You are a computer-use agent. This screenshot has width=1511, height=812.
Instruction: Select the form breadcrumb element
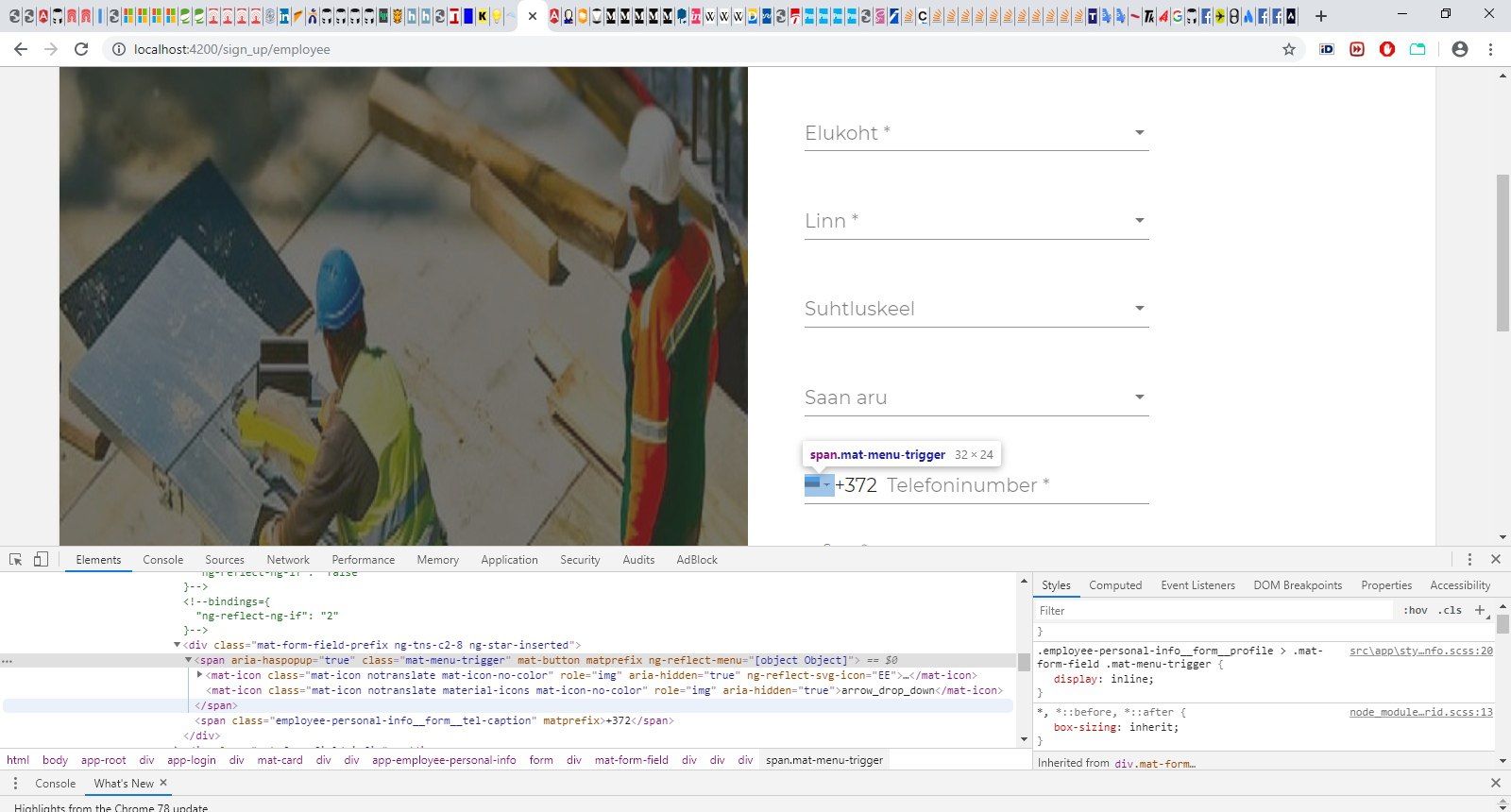(541, 760)
